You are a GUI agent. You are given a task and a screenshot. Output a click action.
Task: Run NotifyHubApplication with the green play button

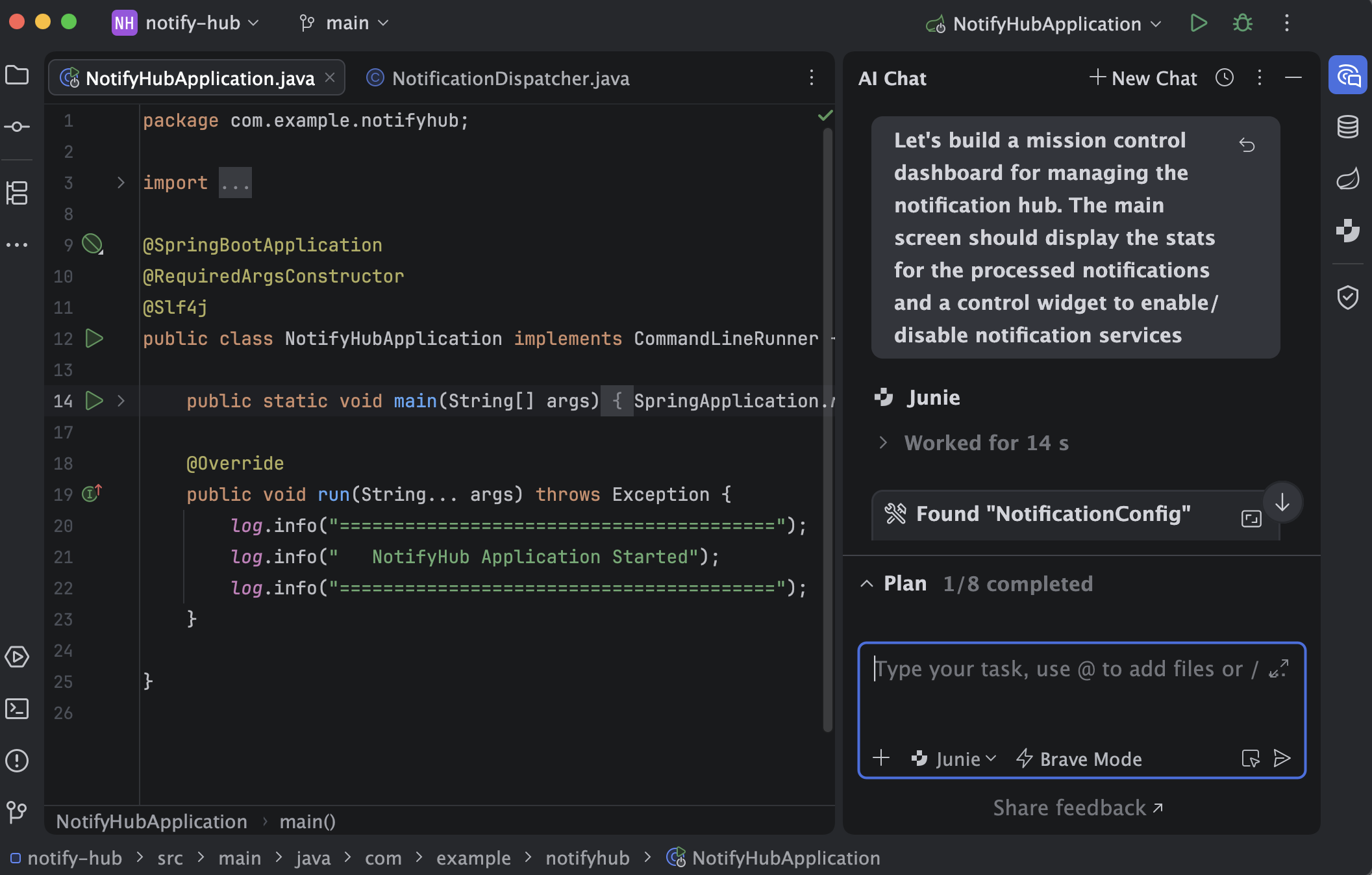tap(1199, 23)
